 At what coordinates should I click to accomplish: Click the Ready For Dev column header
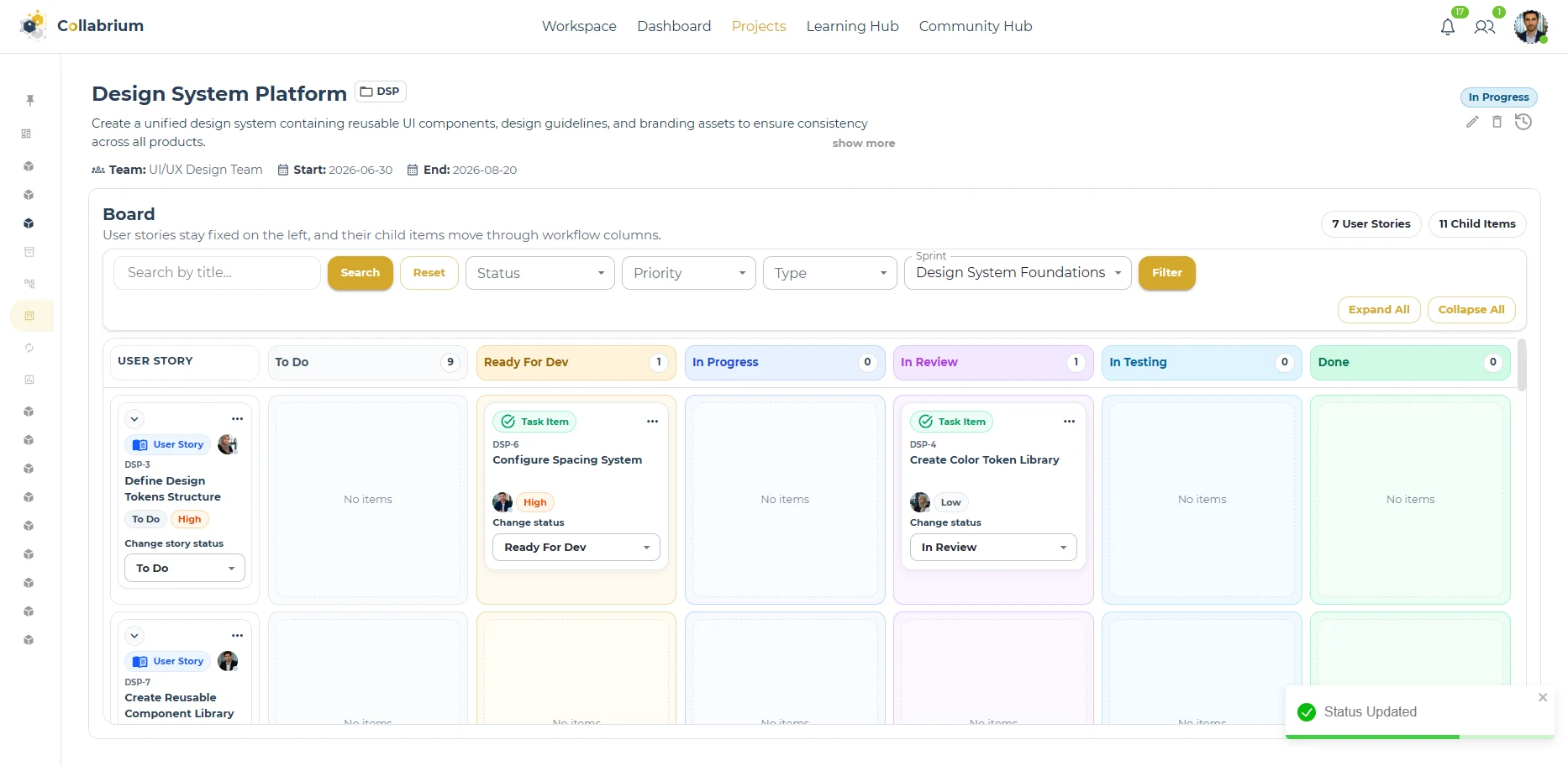click(576, 362)
